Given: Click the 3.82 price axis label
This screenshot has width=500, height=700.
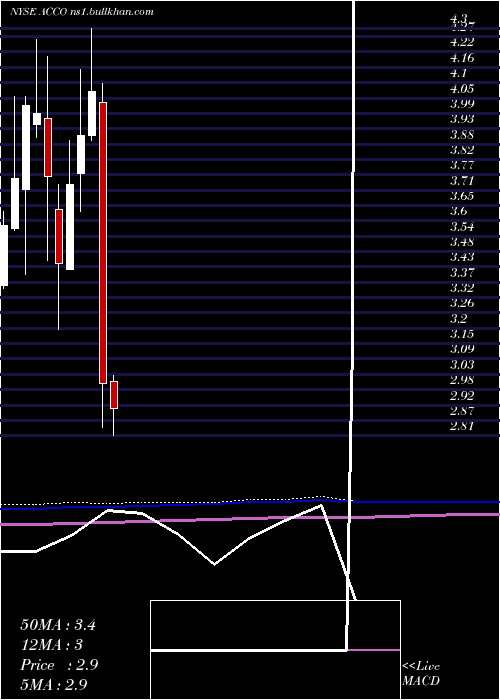Looking at the screenshot, I should [x=462, y=150].
